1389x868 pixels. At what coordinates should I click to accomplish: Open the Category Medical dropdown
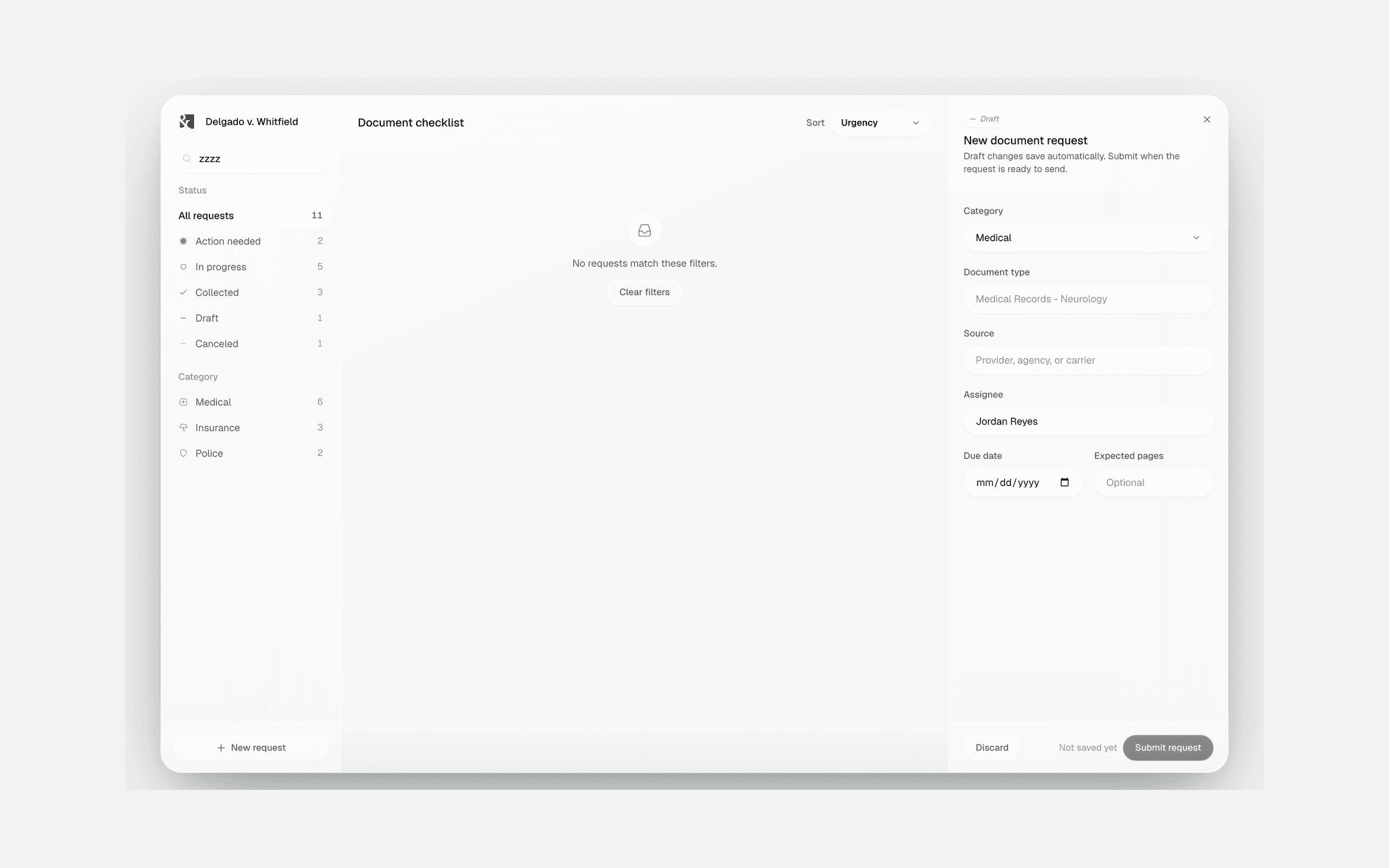pyautogui.click(x=1088, y=238)
